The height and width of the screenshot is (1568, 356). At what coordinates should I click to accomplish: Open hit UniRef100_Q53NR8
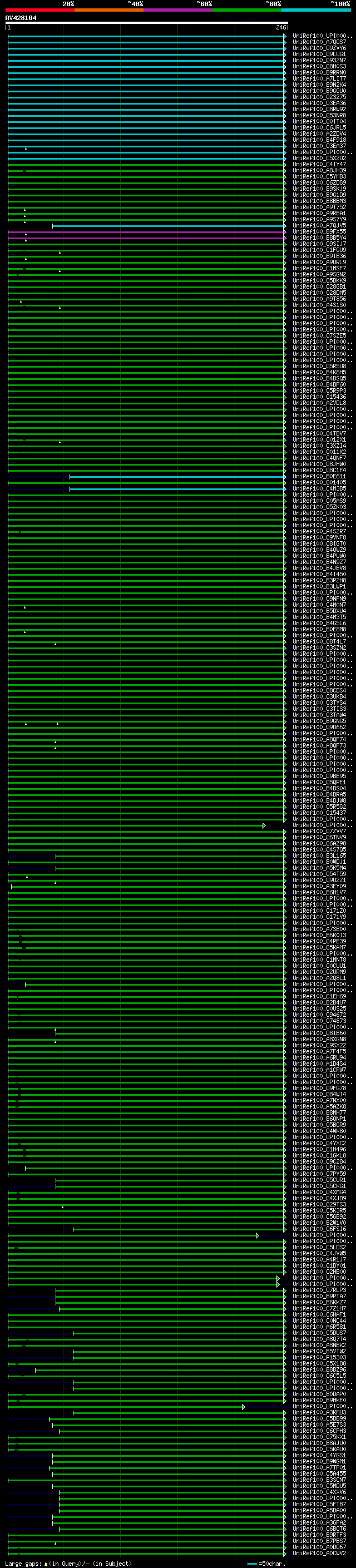pyautogui.click(x=319, y=115)
